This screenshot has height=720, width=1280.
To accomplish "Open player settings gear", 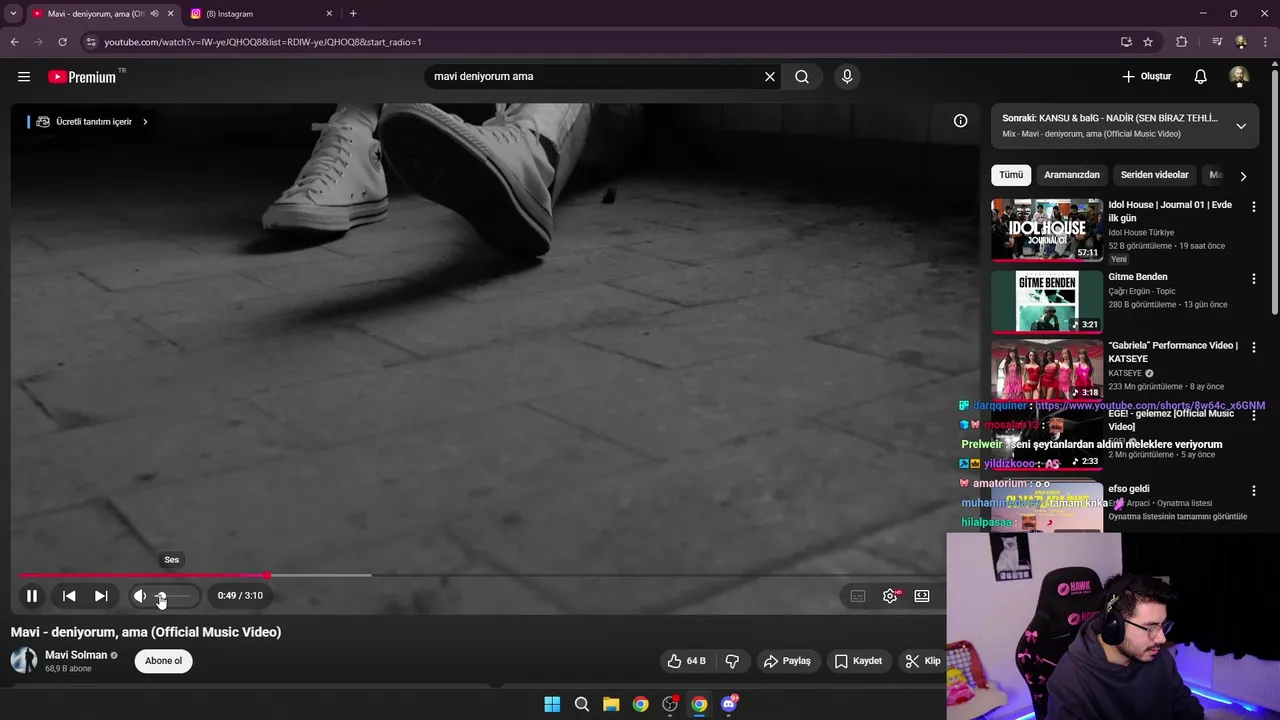I will pyautogui.click(x=890, y=596).
